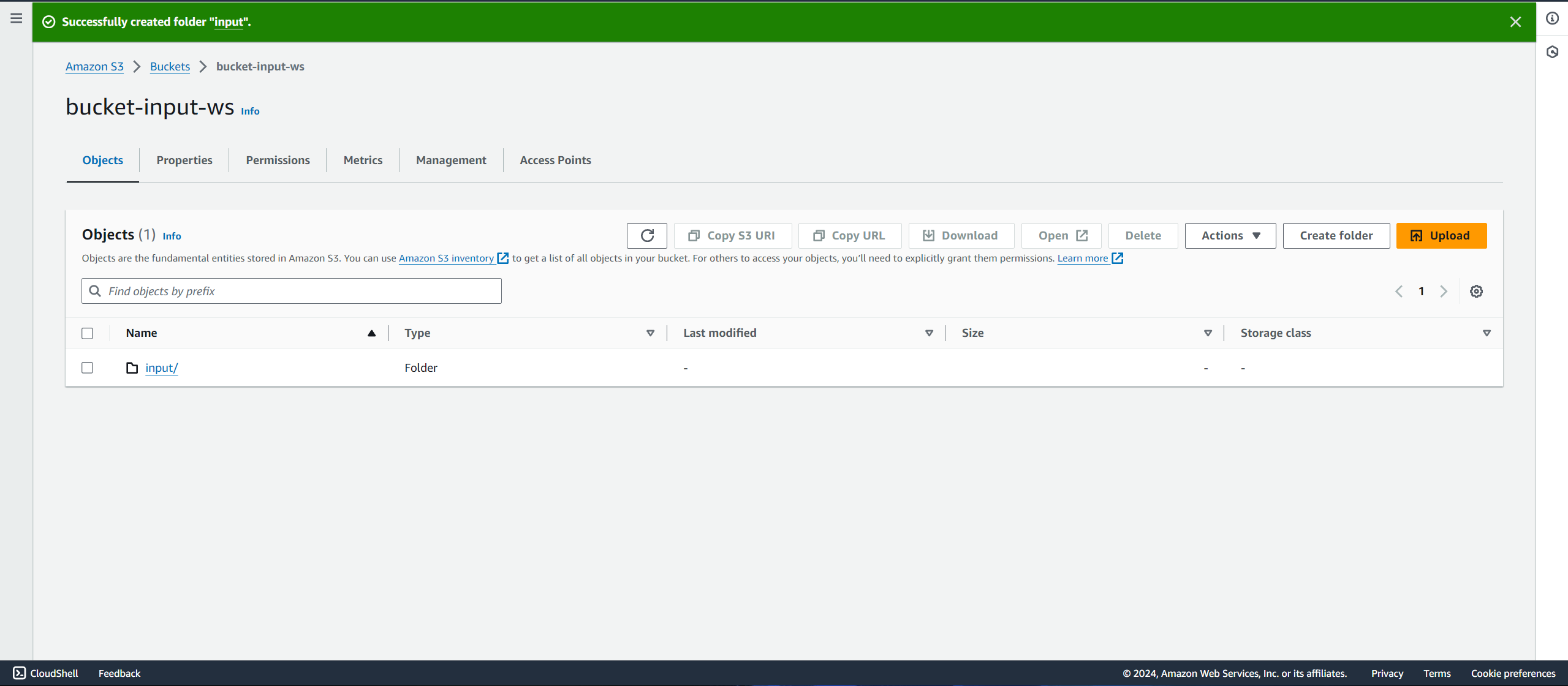Check the input/ folder checkbox
This screenshot has width=1568, height=686.
[x=87, y=368]
